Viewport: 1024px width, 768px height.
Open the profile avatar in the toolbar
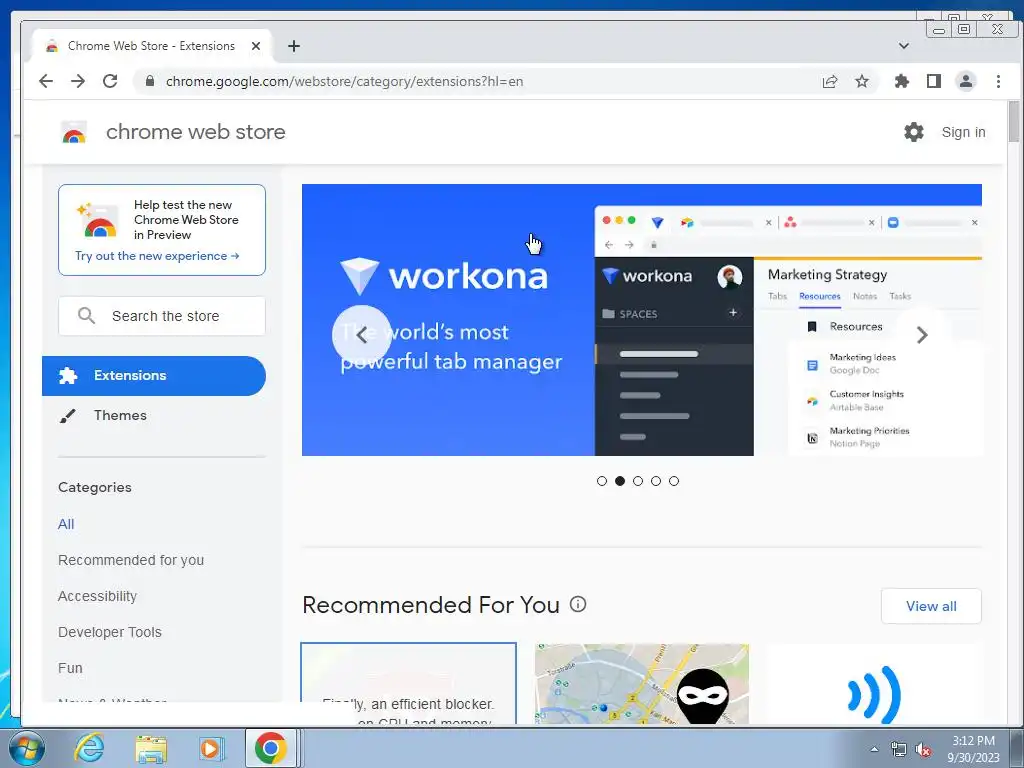pyautogui.click(x=966, y=81)
